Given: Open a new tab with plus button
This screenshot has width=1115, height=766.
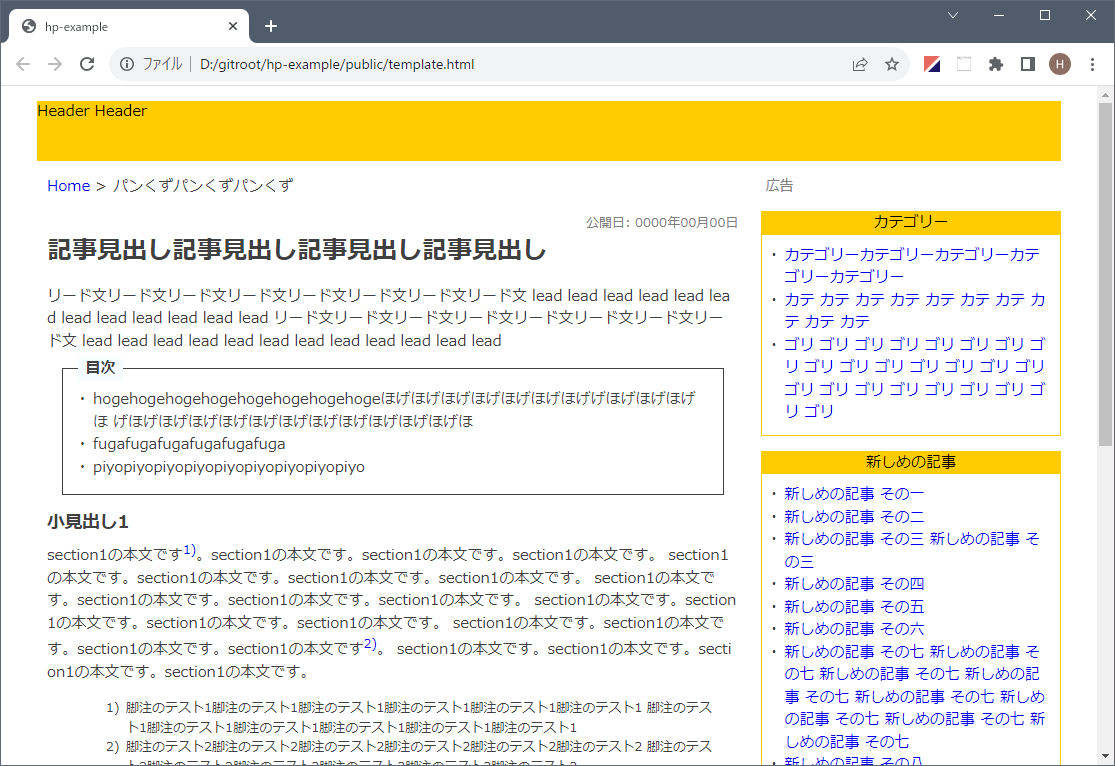Looking at the screenshot, I should 270,26.
